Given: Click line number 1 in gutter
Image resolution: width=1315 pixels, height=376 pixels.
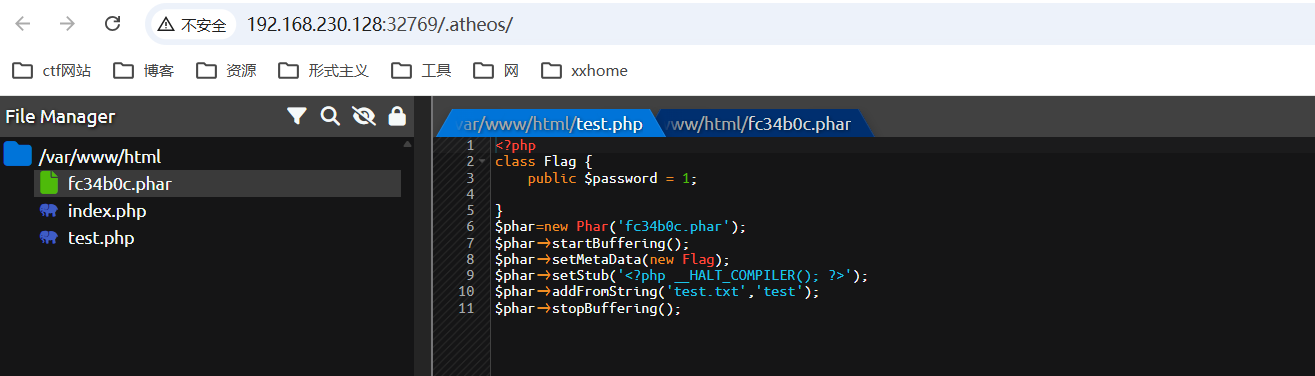Looking at the screenshot, I should point(470,145).
